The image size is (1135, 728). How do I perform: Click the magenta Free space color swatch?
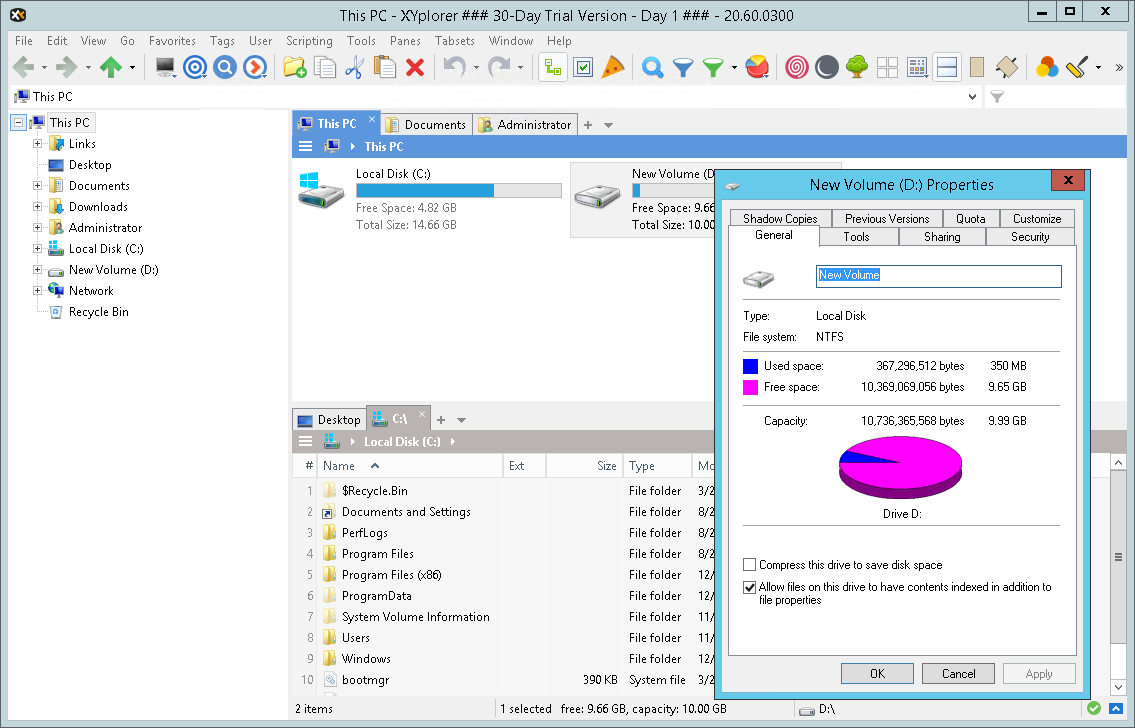[751, 387]
